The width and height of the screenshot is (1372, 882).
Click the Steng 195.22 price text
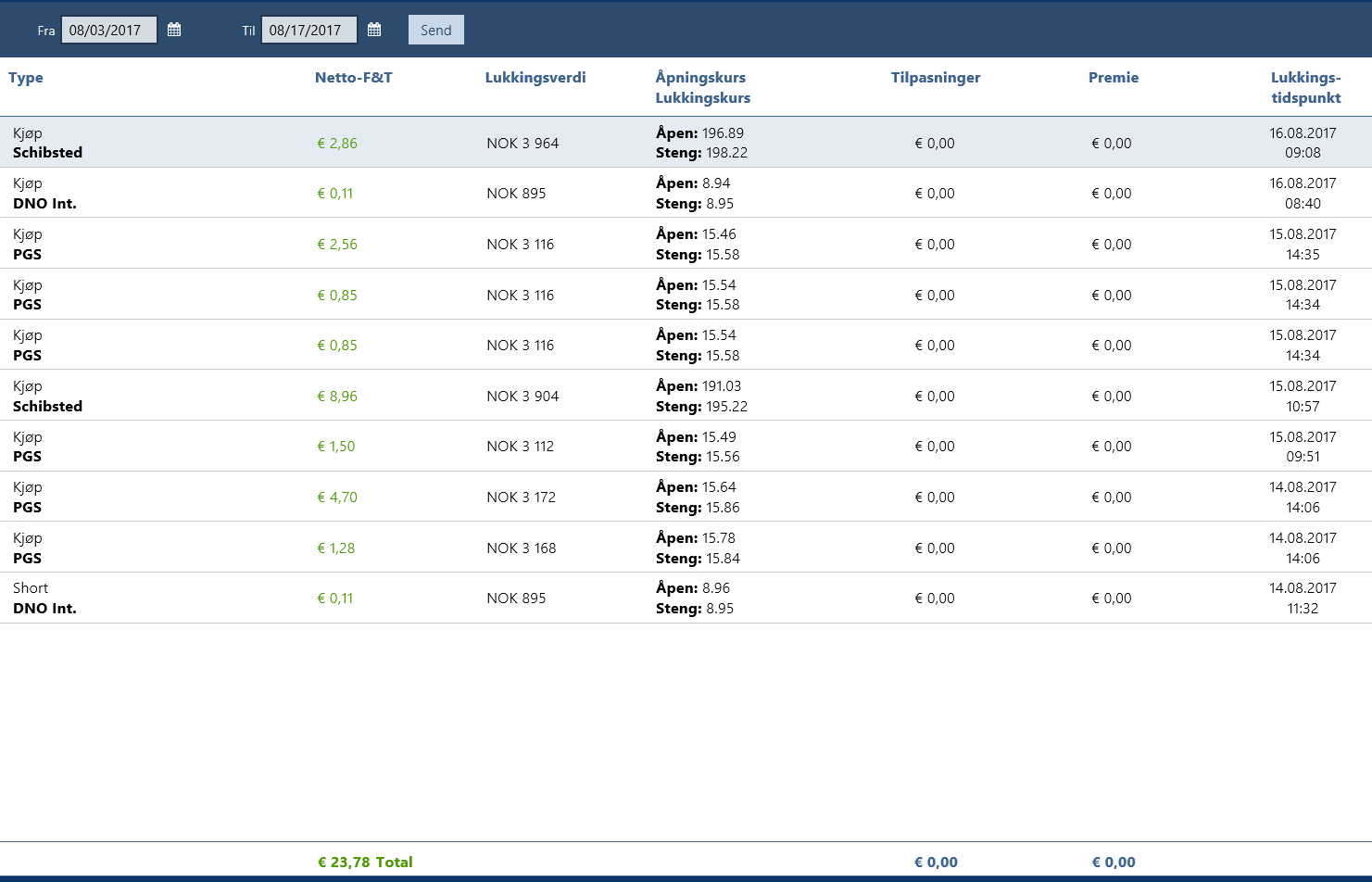[701, 407]
